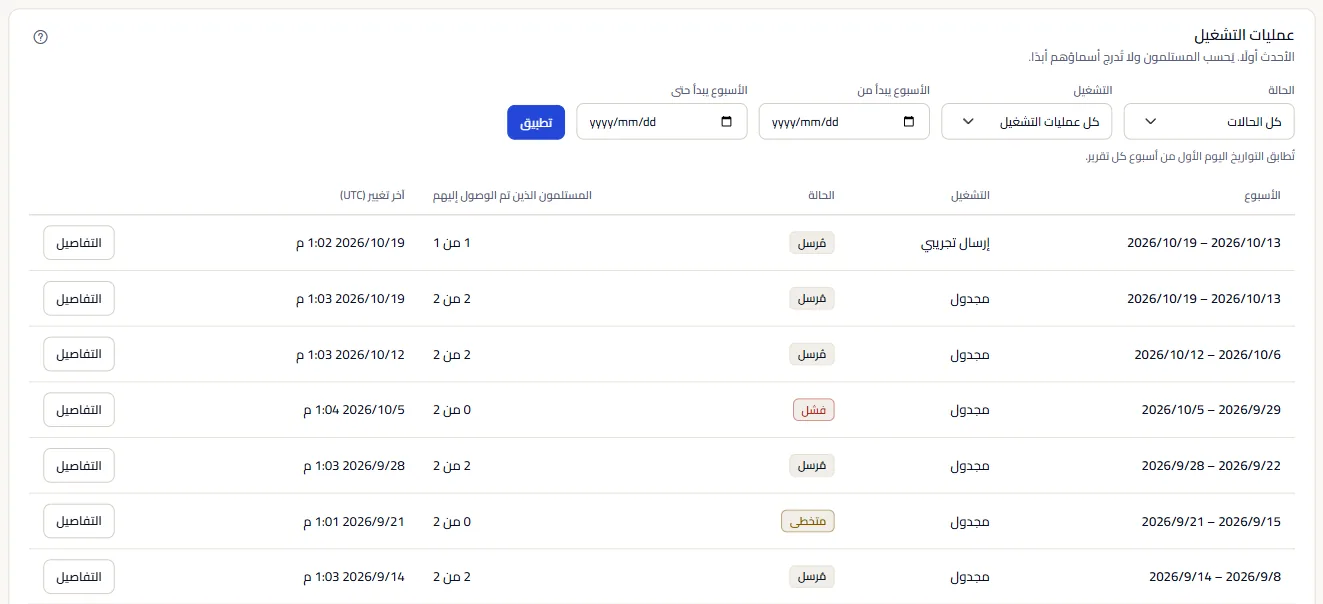This screenshot has width=1323, height=604.
Task: Open 'التفاصيل' for the 'إرسال تجريبي' run
Action: 79,243
